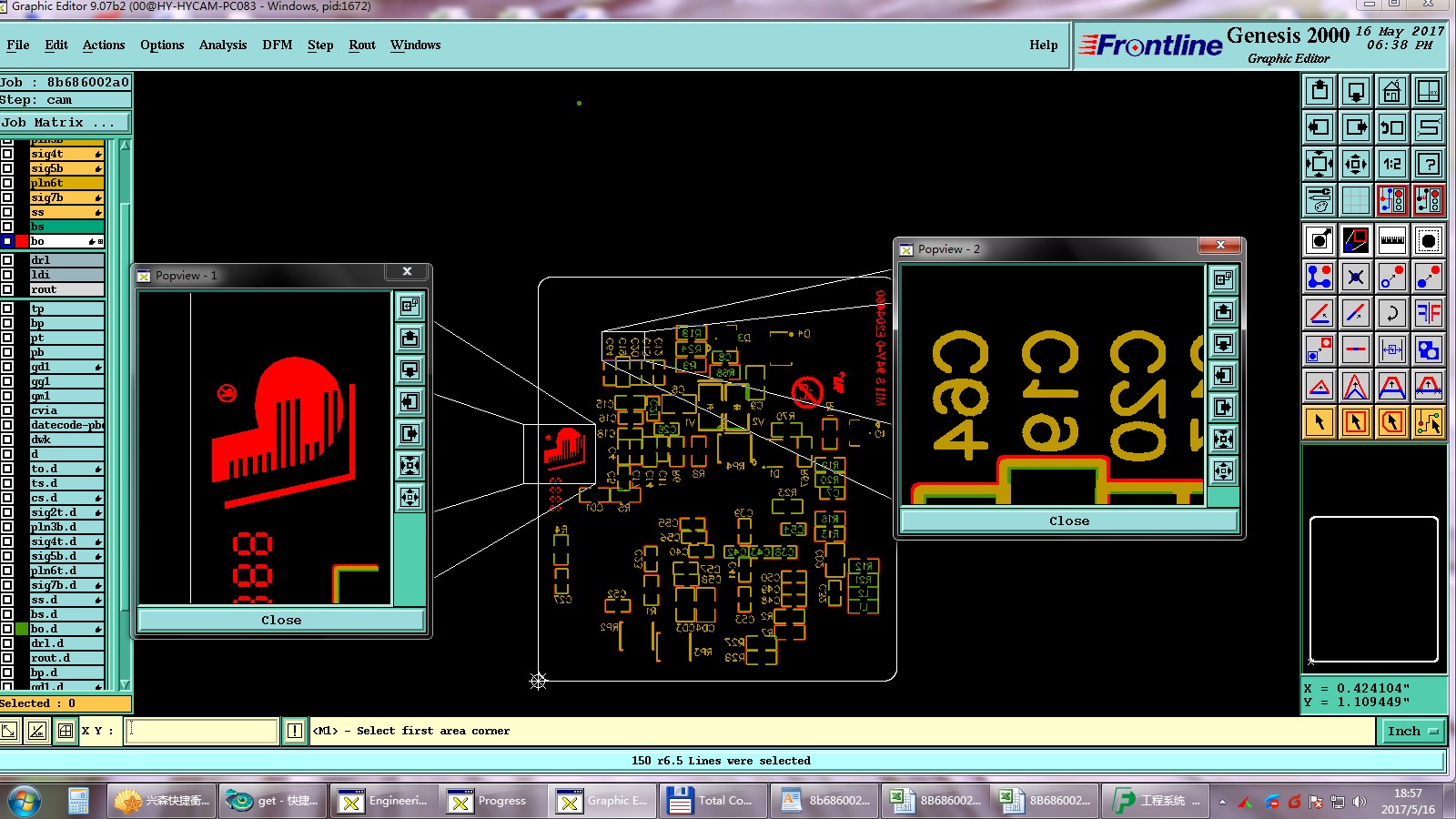This screenshot has width=1456, height=819.
Task: Open the Inch units dropdown
Action: tap(1414, 731)
